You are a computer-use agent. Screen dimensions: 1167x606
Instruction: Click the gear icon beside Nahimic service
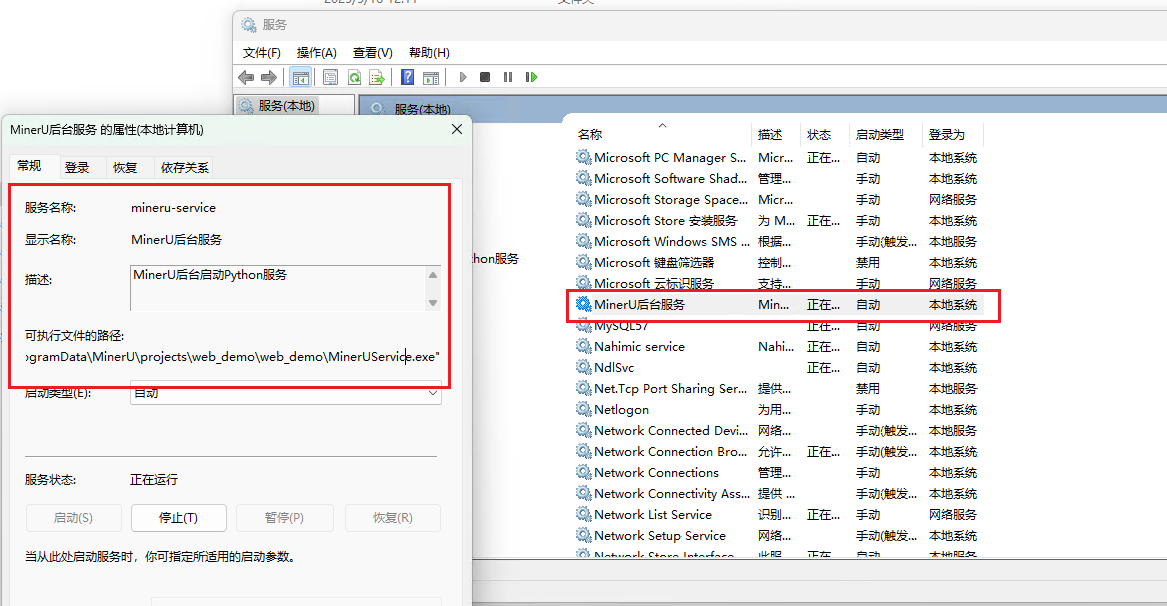point(584,346)
